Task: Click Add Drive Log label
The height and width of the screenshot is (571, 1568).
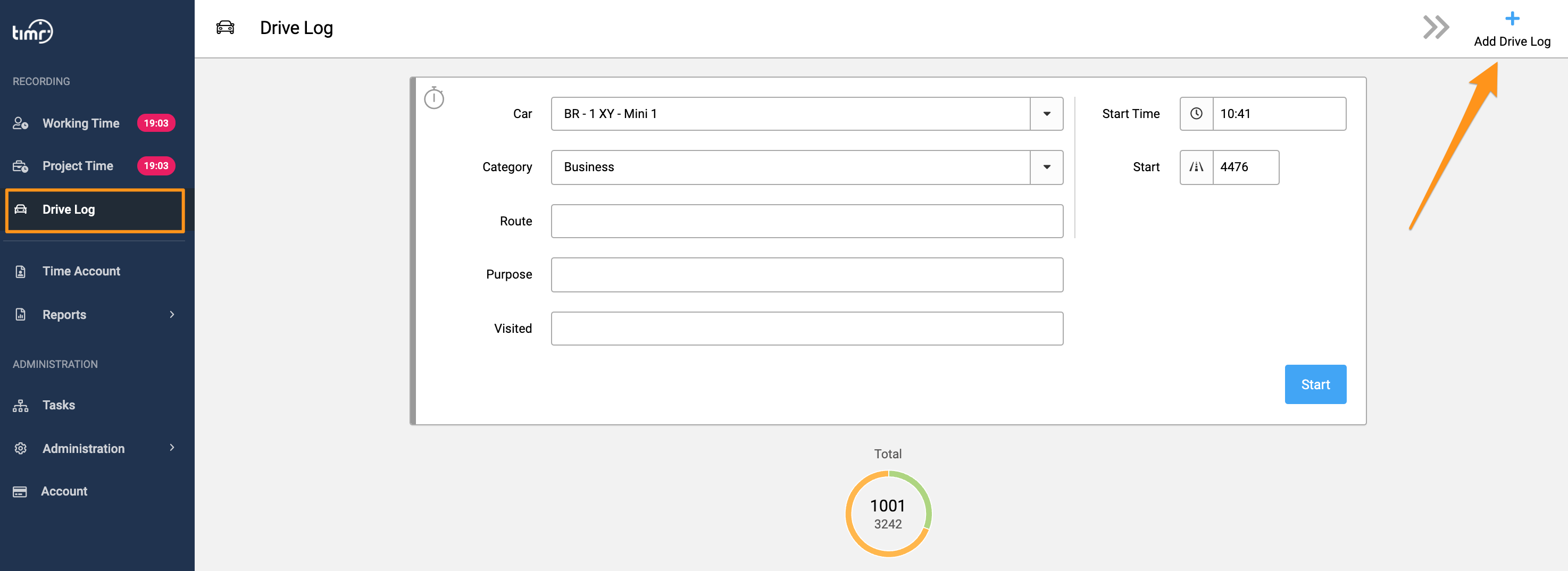Action: click(x=1512, y=41)
